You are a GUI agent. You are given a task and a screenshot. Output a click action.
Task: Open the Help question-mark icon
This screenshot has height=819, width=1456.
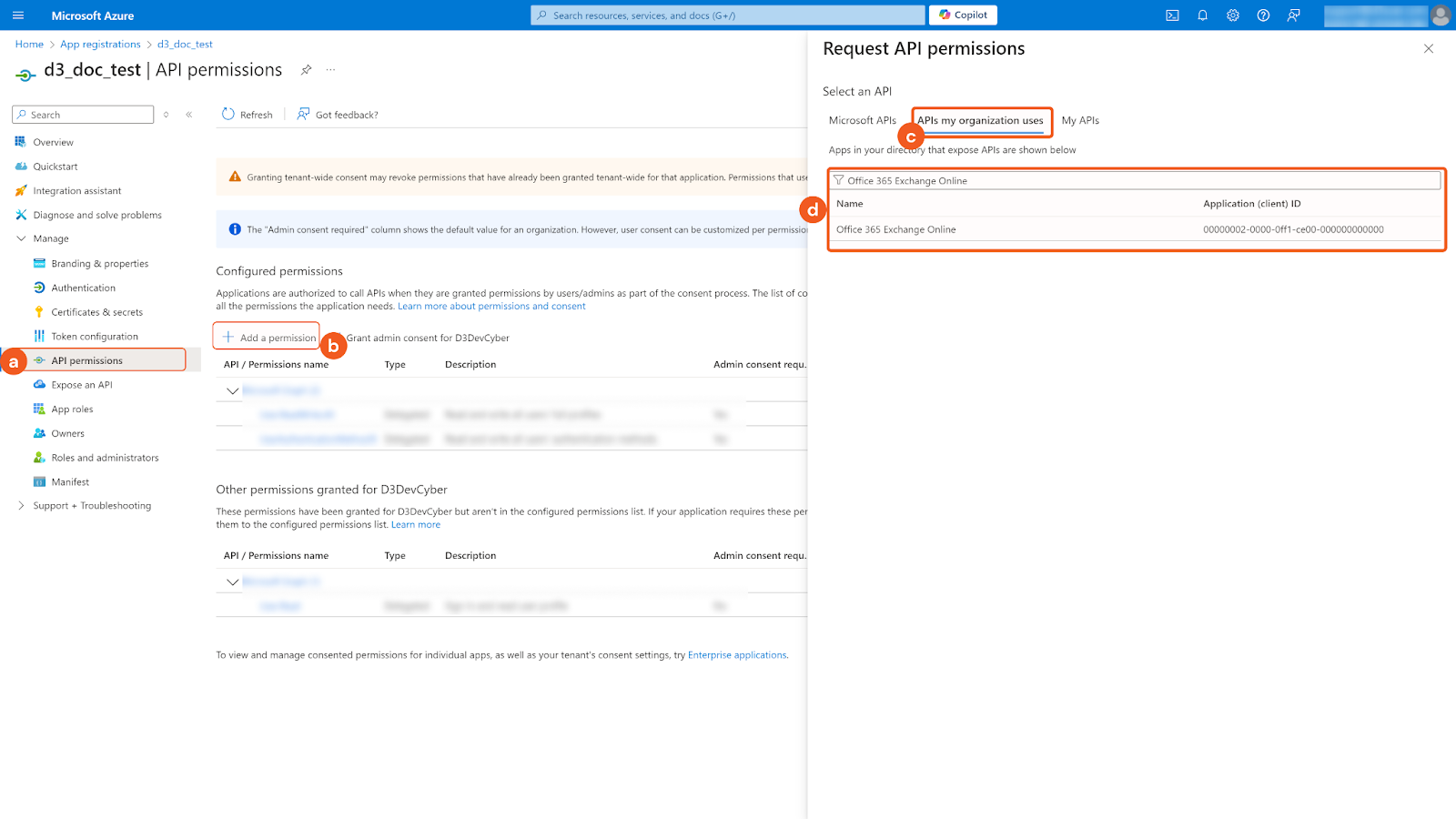click(1263, 15)
